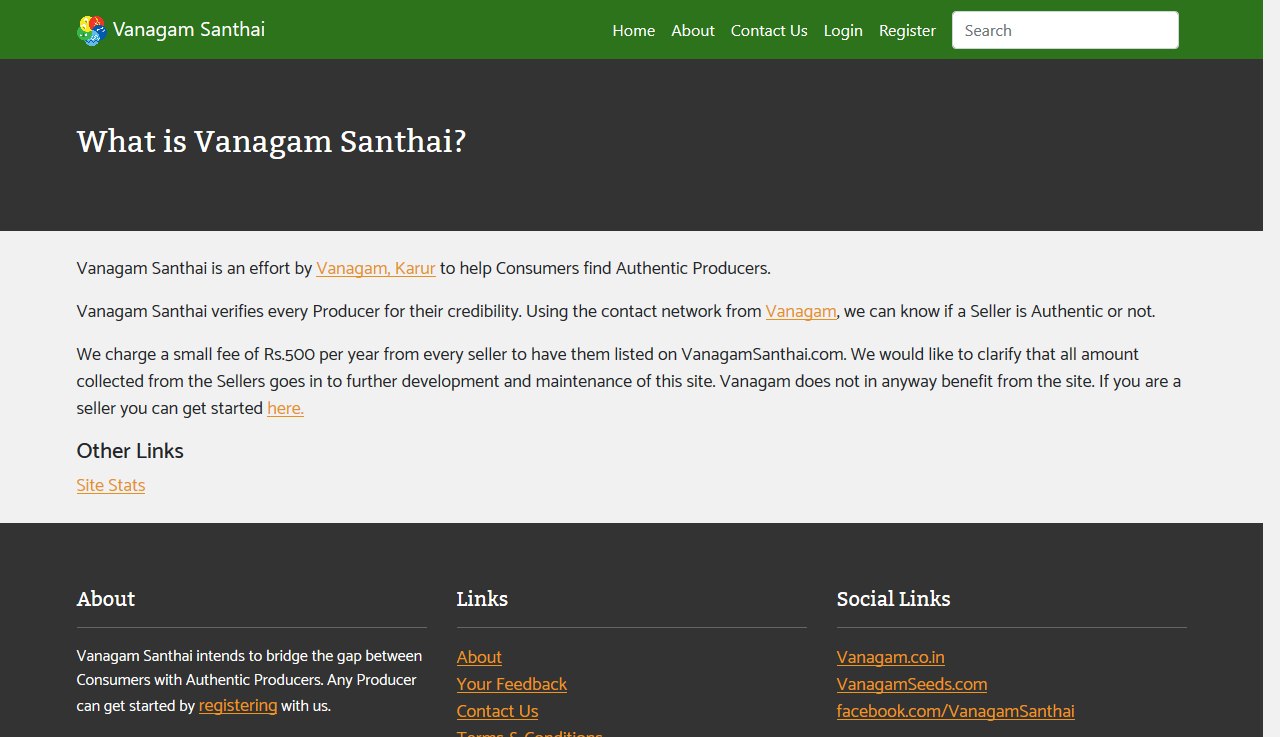
Task: Follow the Vanagam link in the second paragraph
Action: point(800,311)
